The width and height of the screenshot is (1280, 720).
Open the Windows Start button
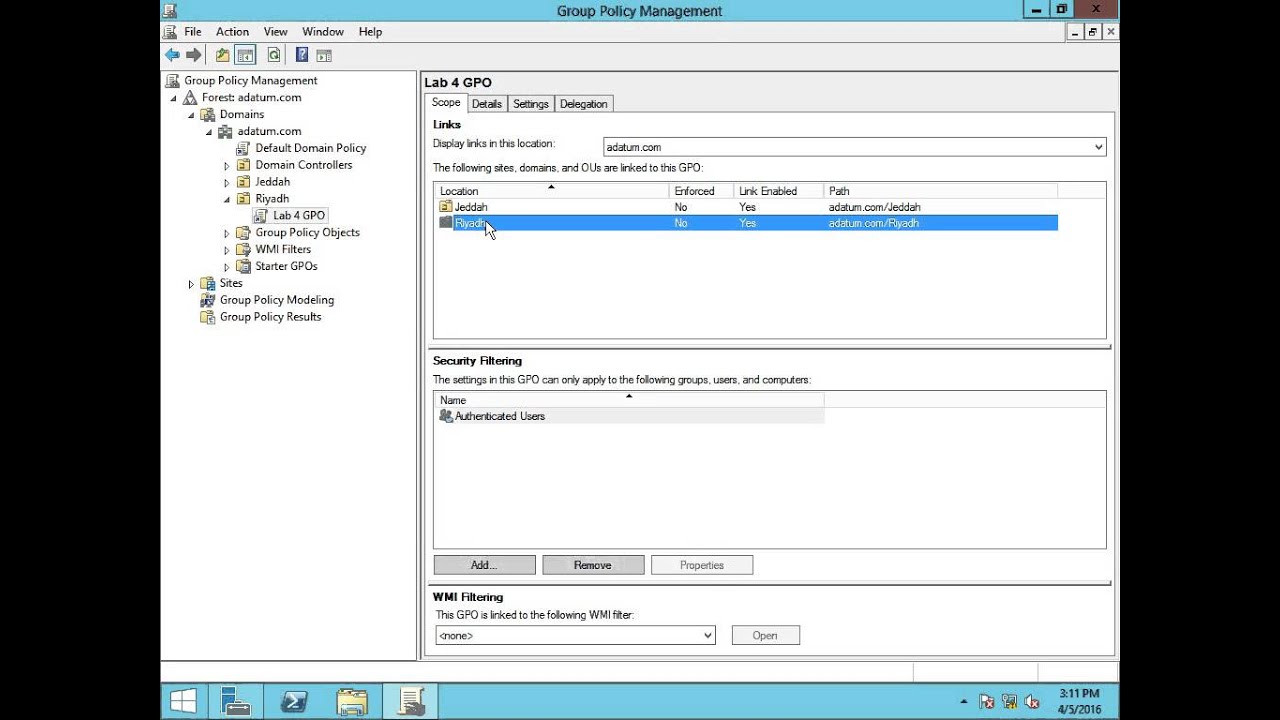(x=183, y=700)
